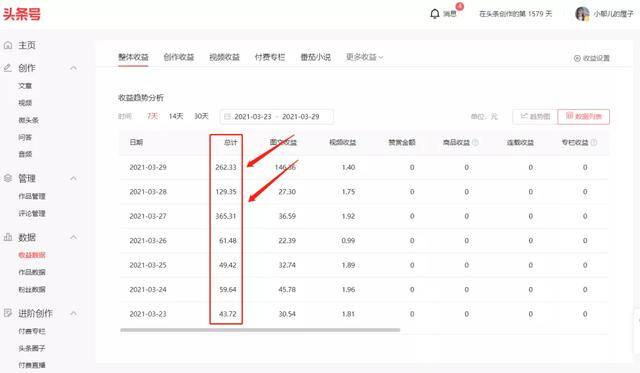This screenshot has width=640, height=373.
Task: Switch to the 整体收益 tab
Action: point(133,57)
